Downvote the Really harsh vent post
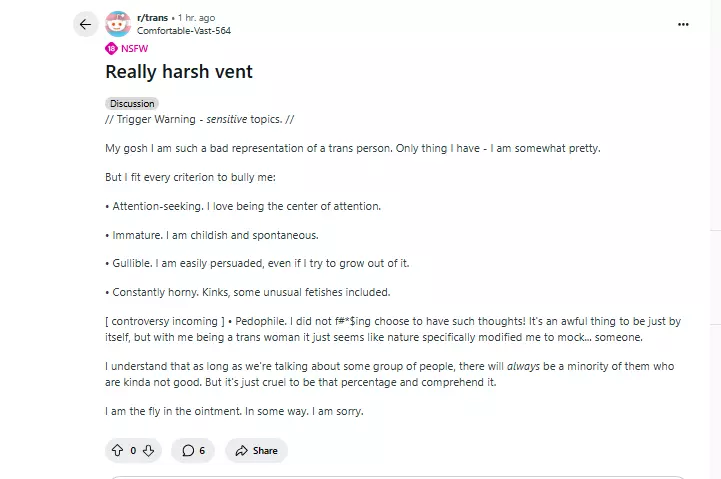 [x=148, y=451]
